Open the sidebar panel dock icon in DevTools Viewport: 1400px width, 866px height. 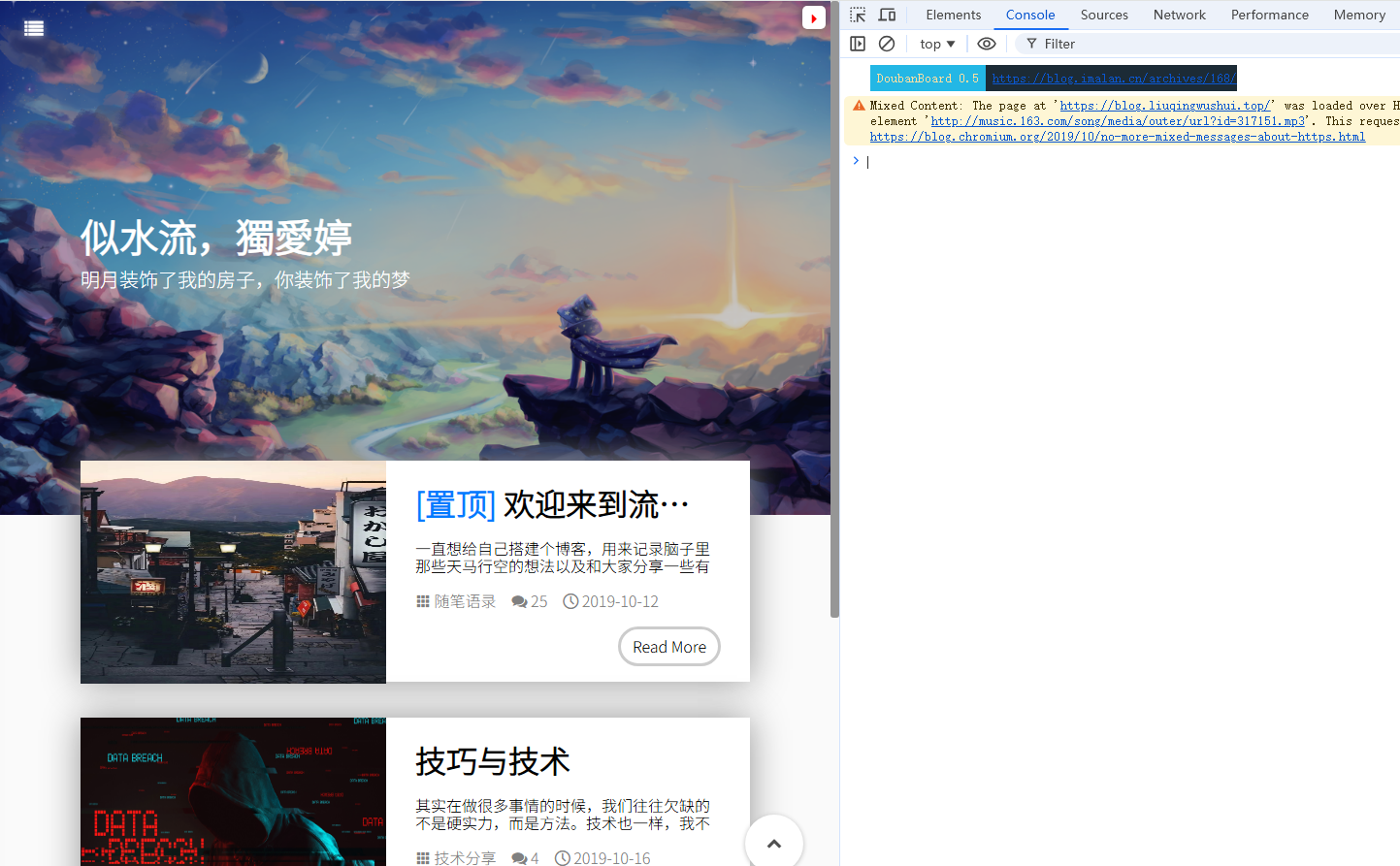[858, 44]
